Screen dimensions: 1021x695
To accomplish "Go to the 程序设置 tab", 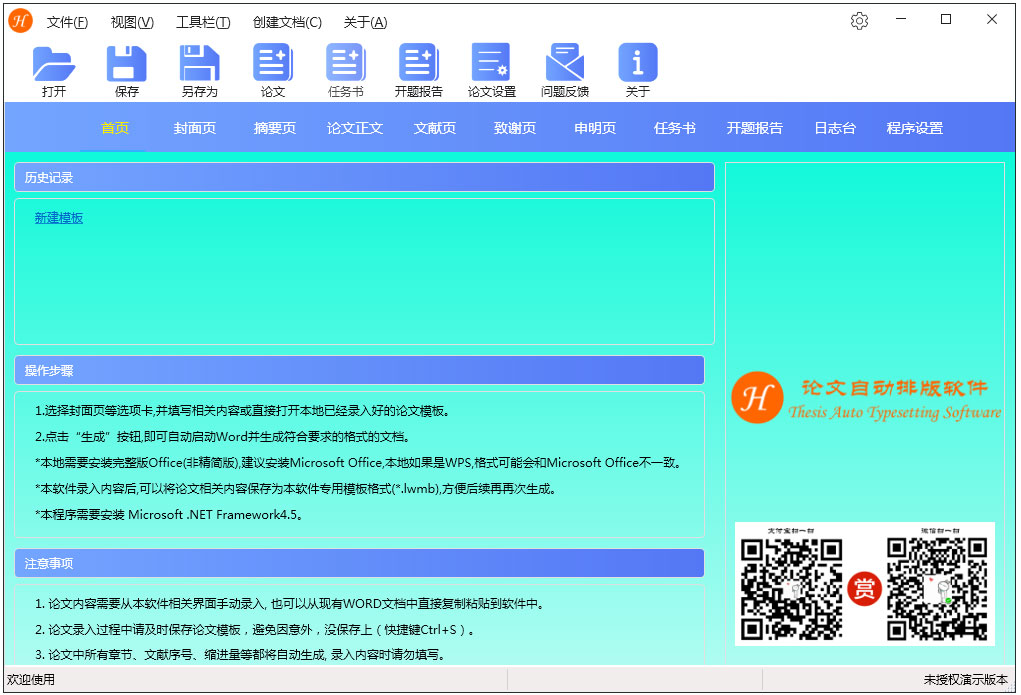I will [x=914, y=128].
